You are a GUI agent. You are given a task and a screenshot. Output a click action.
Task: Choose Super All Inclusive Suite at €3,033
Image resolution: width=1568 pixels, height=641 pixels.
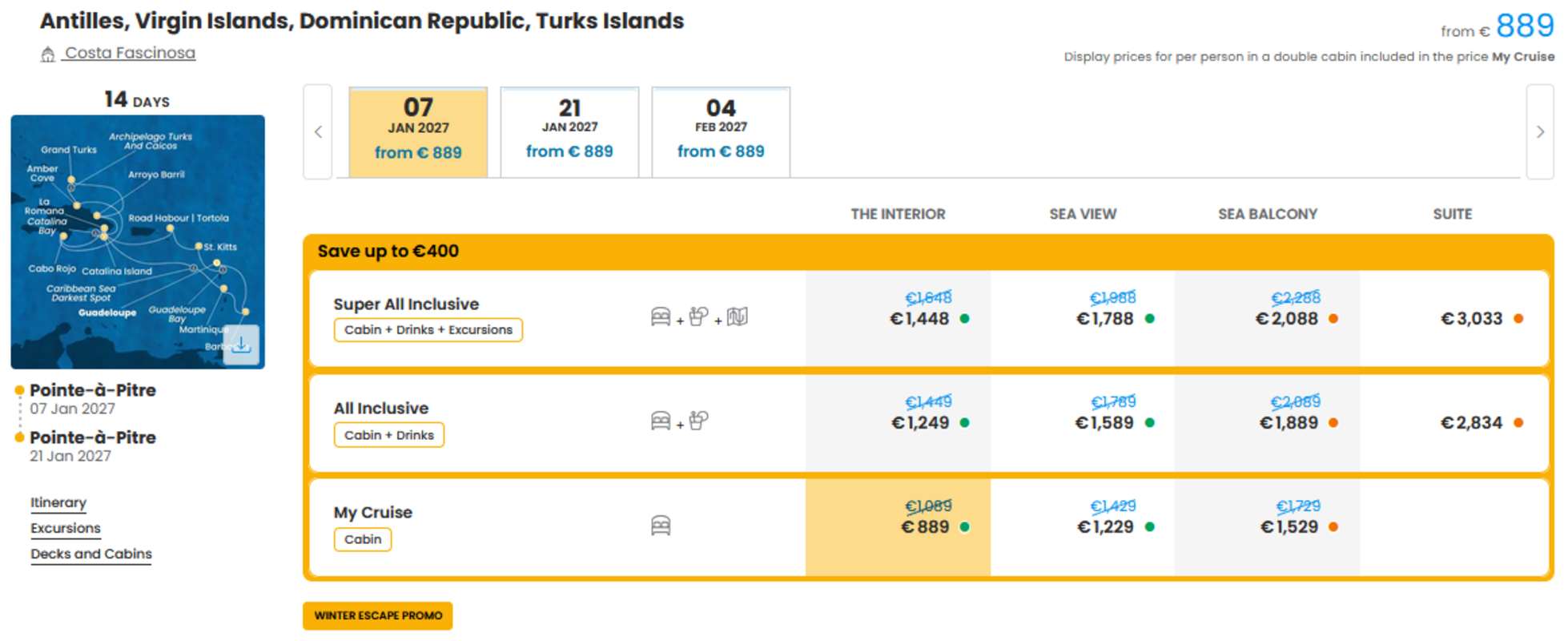[x=1453, y=319]
